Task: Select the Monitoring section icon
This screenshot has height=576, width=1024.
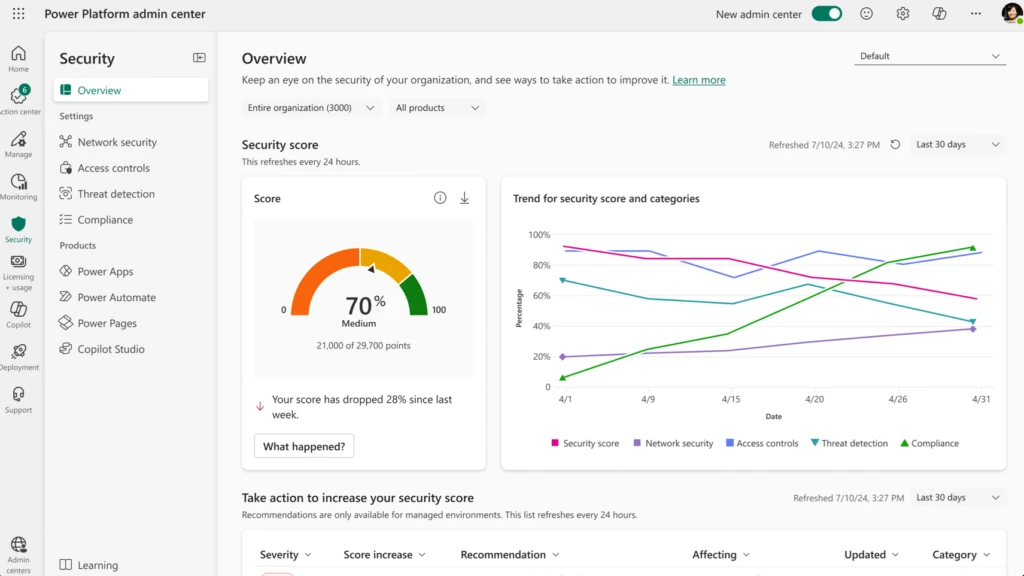Action: pyautogui.click(x=18, y=186)
